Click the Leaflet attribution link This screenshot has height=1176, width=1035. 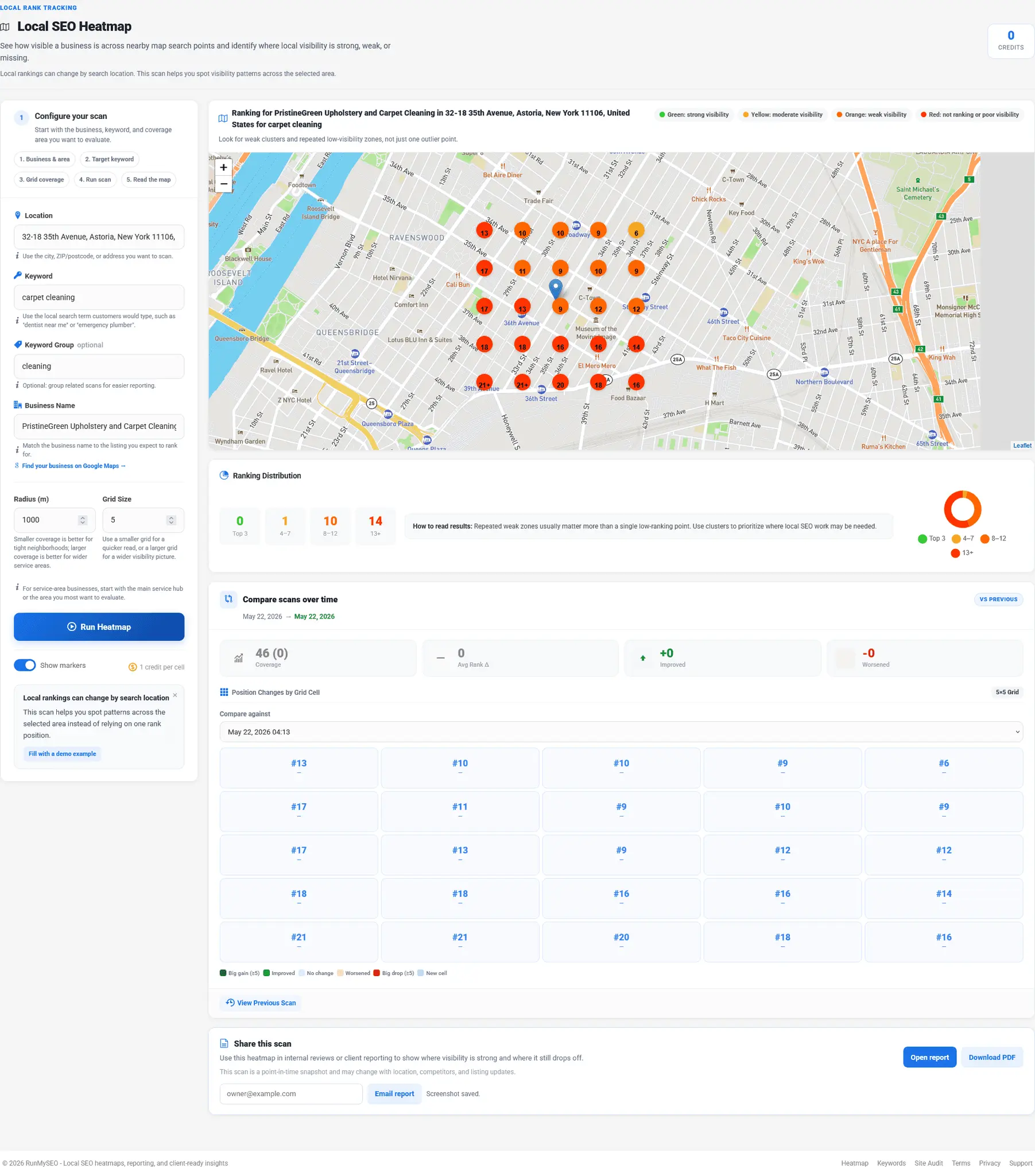tap(1022, 446)
